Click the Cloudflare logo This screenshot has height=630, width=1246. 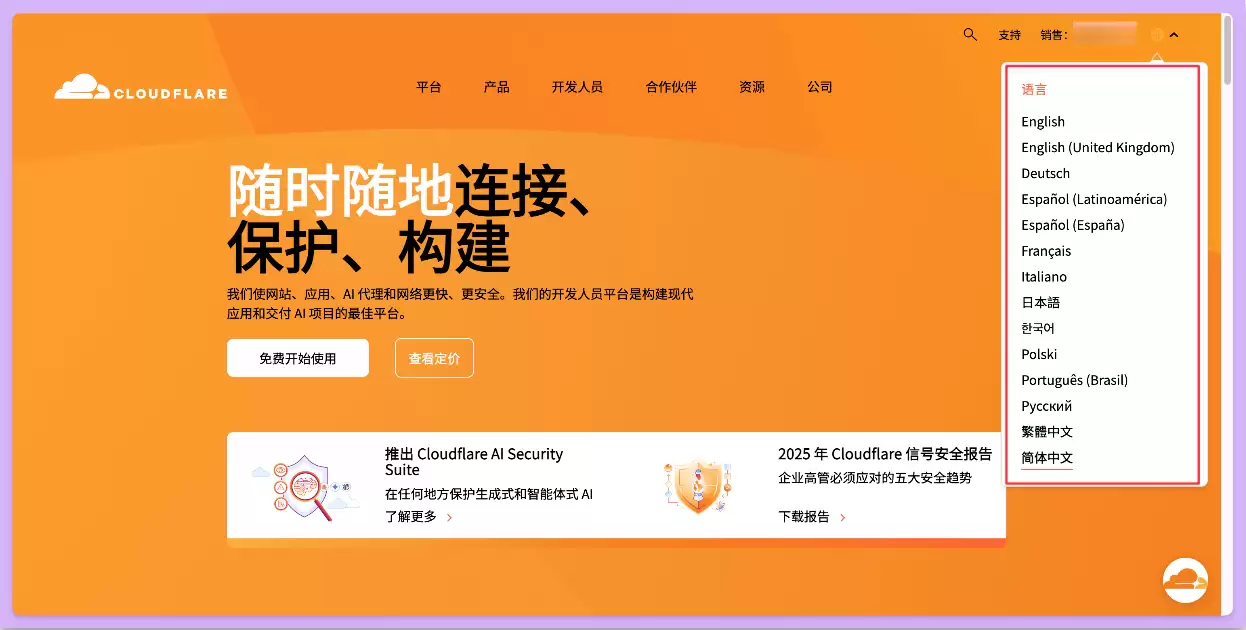(x=141, y=88)
